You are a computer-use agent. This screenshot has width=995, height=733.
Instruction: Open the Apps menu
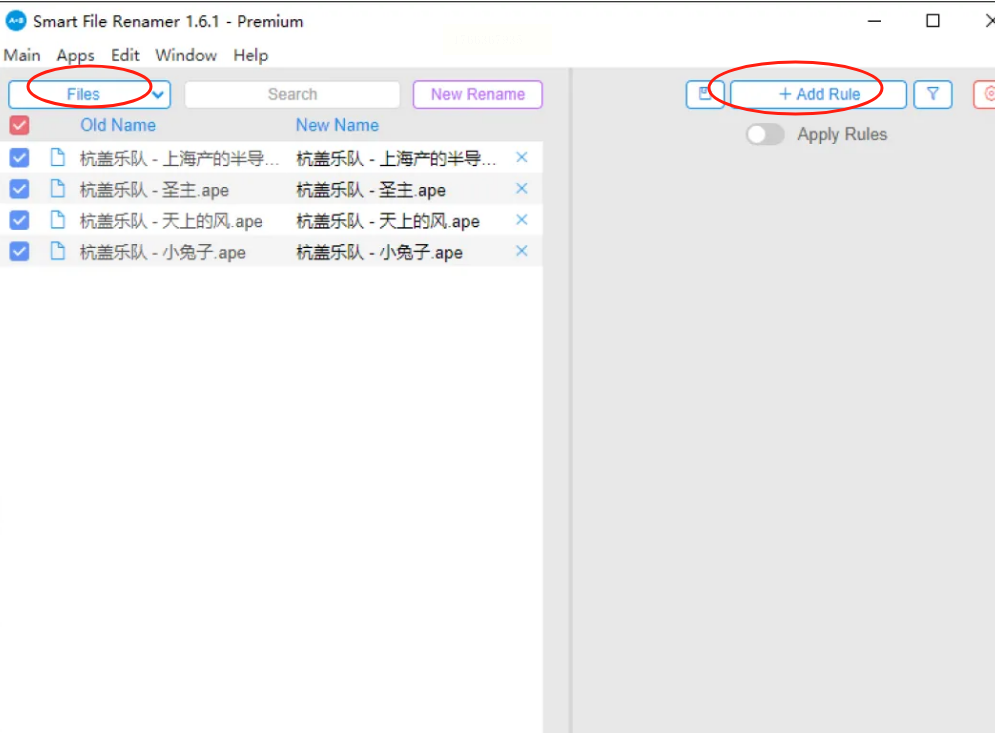[x=76, y=55]
